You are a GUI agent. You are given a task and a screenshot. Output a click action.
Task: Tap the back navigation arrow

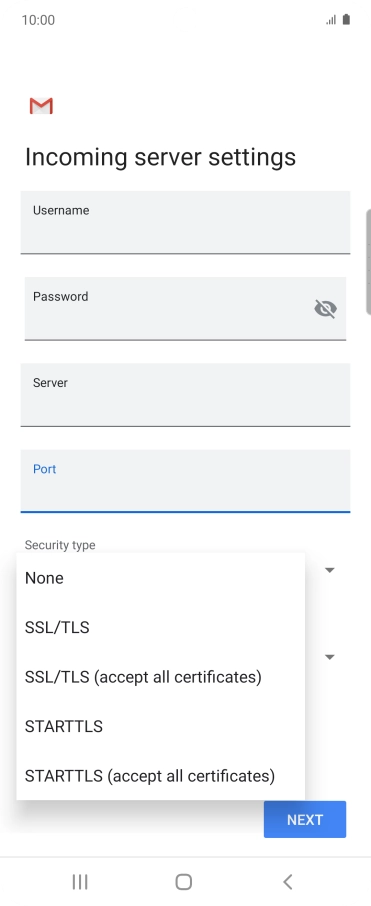(x=288, y=882)
